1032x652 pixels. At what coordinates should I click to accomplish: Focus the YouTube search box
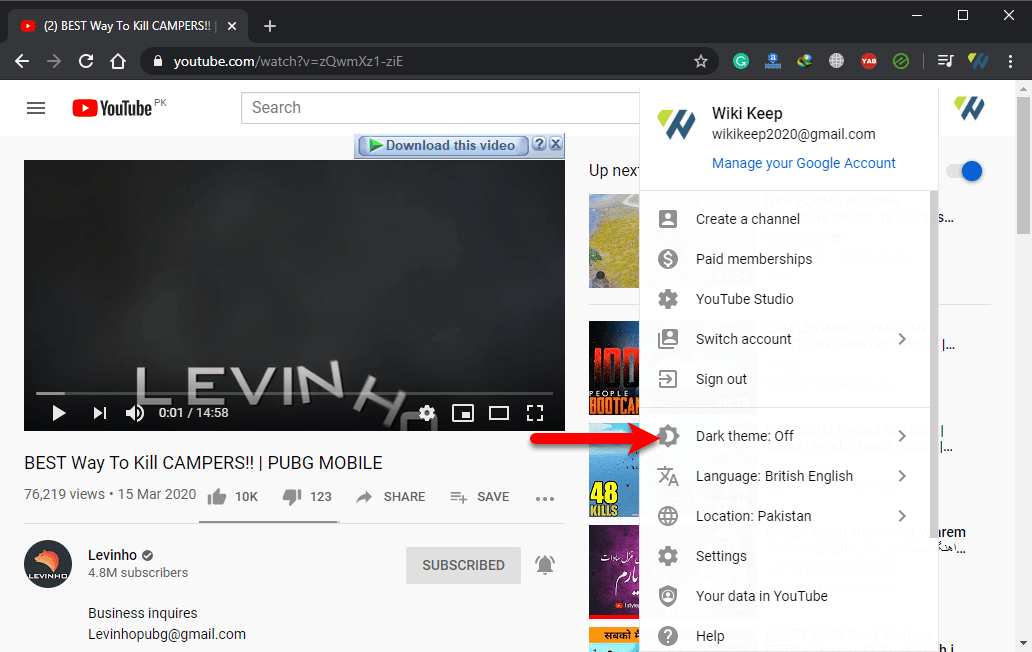[x=440, y=108]
